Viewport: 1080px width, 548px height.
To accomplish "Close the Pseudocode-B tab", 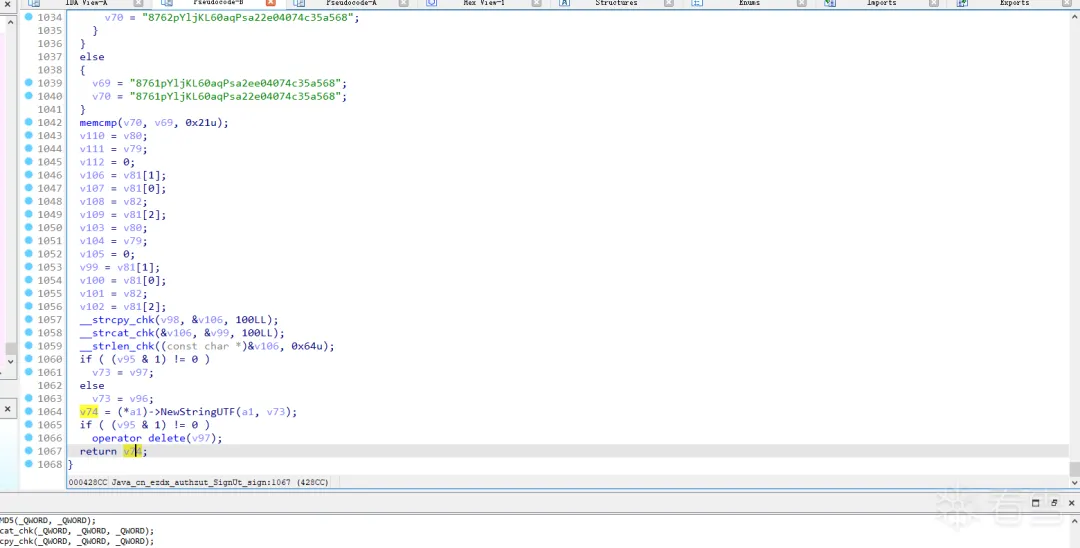I will coord(271,3).
